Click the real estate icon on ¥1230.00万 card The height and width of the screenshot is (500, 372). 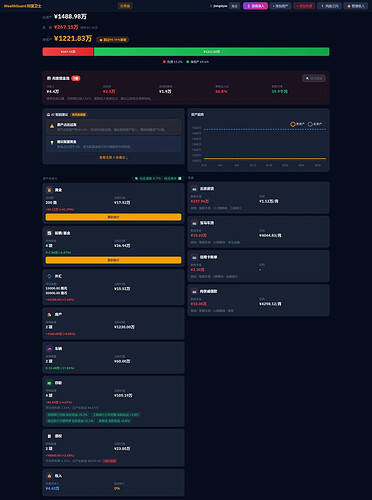tap(49, 314)
